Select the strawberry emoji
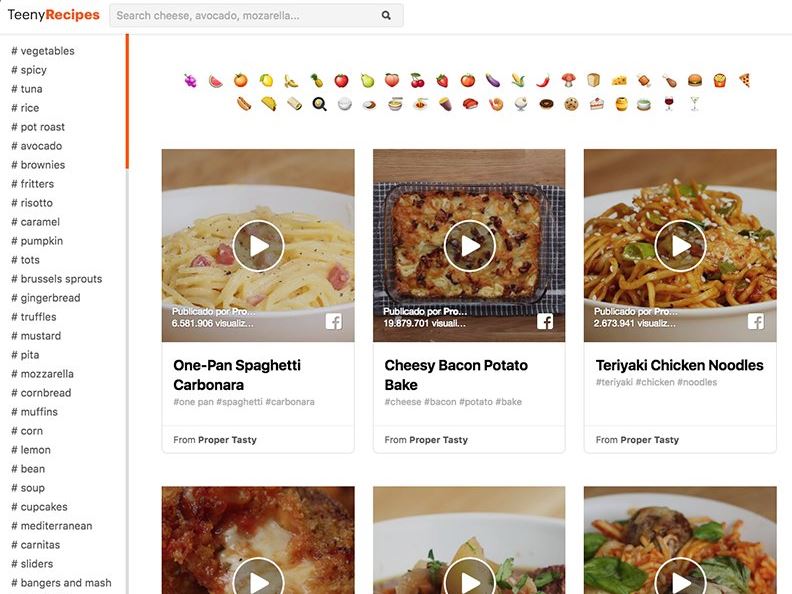 442,80
